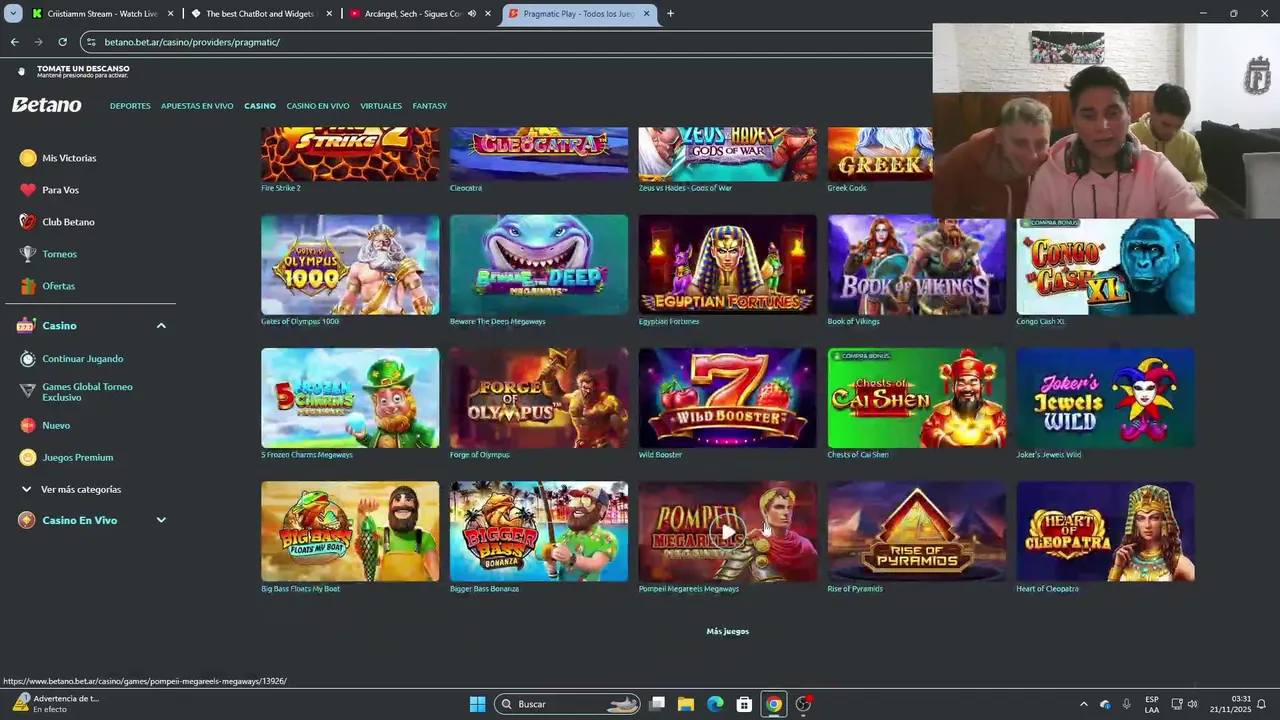Click the Torneos trophy icon
Image resolution: width=1280 pixels, height=720 pixels.
(x=28, y=254)
